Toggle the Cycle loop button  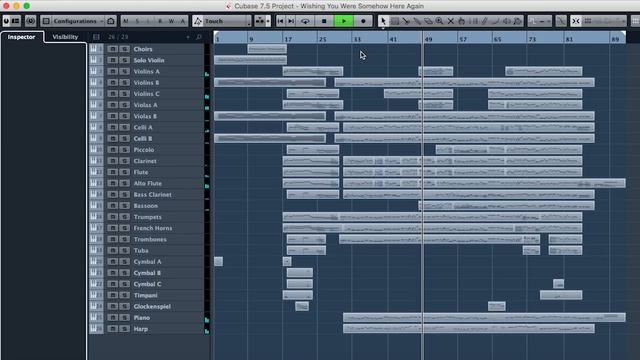[x=305, y=21]
